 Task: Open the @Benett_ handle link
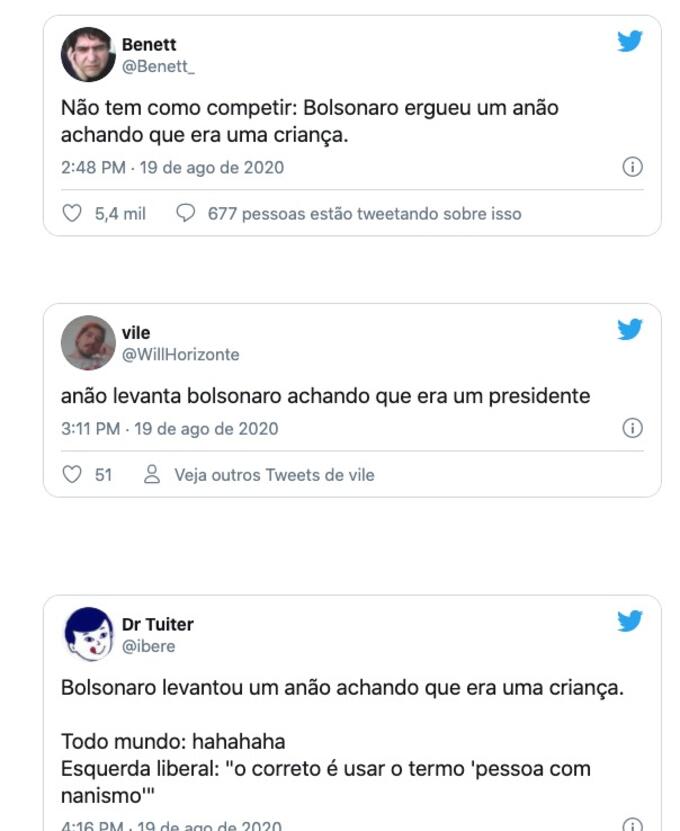tap(158, 65)
